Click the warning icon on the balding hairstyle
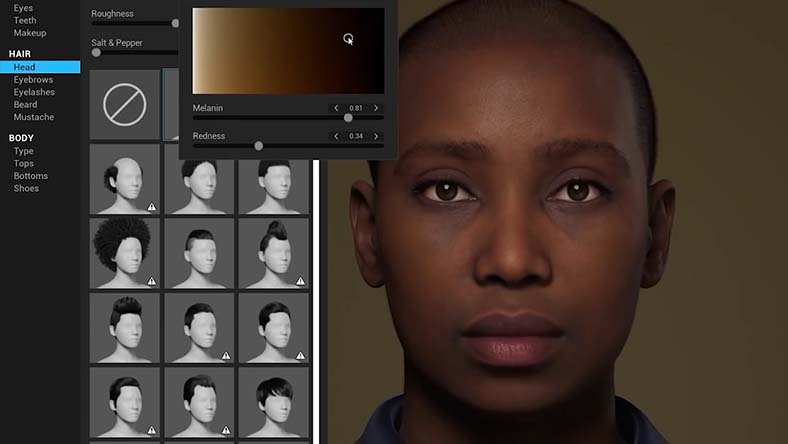The height and width of the screenshot is (444, 788). 151,207
